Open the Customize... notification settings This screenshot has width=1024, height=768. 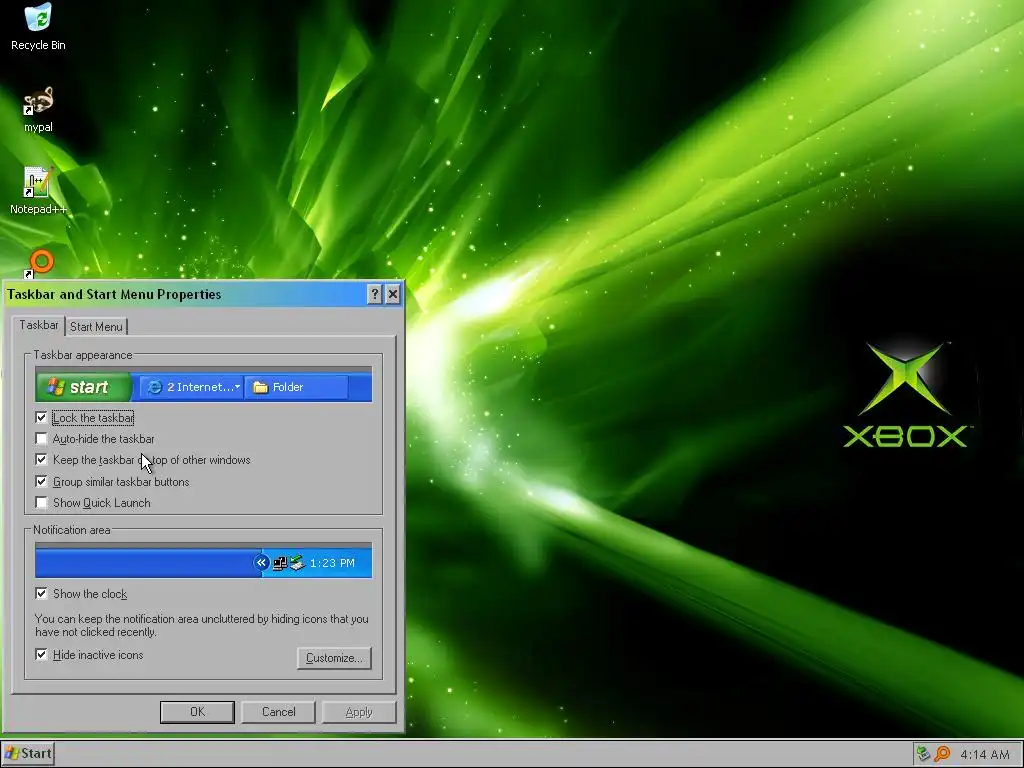click(x=334, y=658)
